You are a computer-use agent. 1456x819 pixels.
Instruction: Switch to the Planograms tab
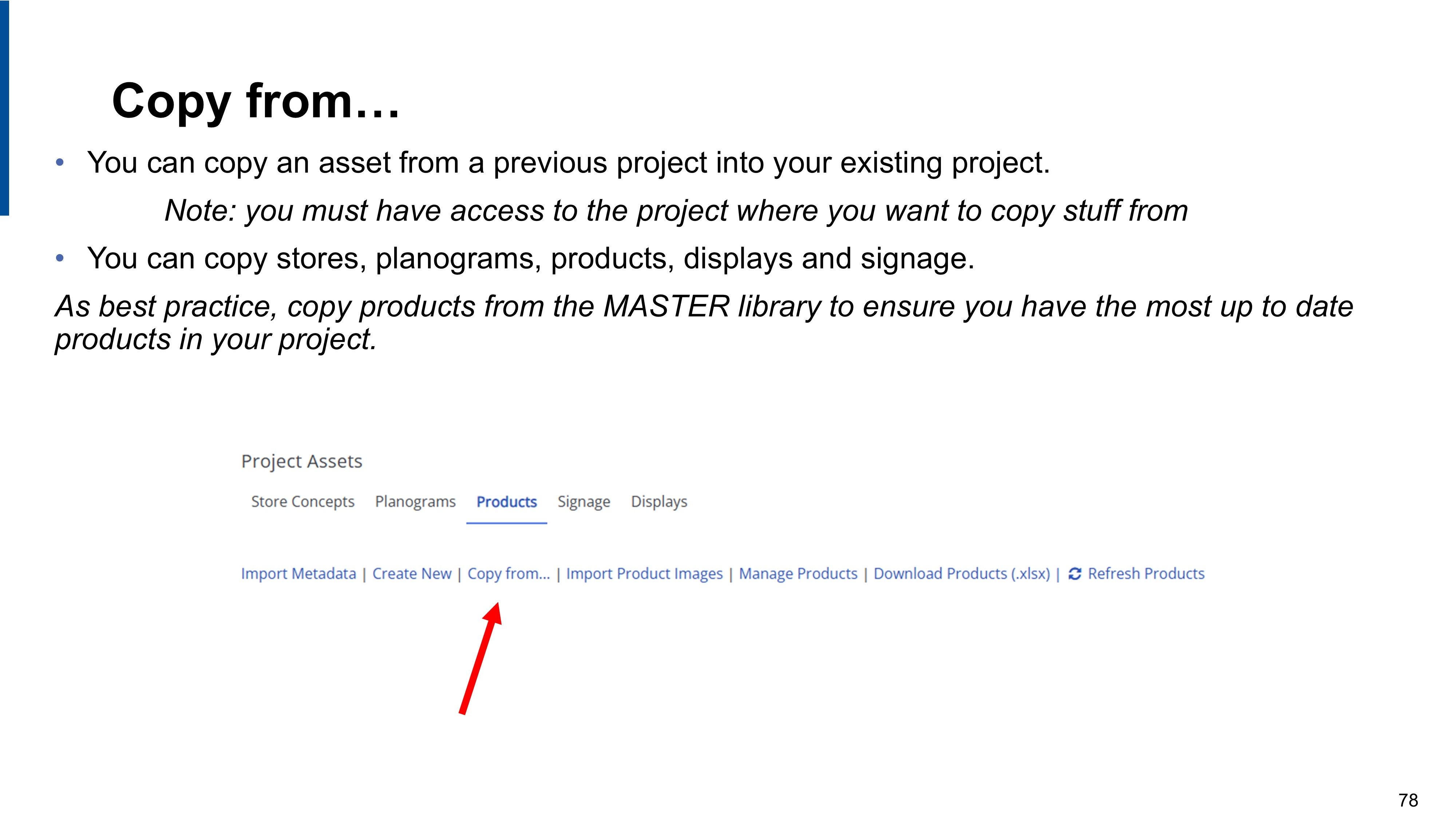pyautogui.click(x=415, y=501)
